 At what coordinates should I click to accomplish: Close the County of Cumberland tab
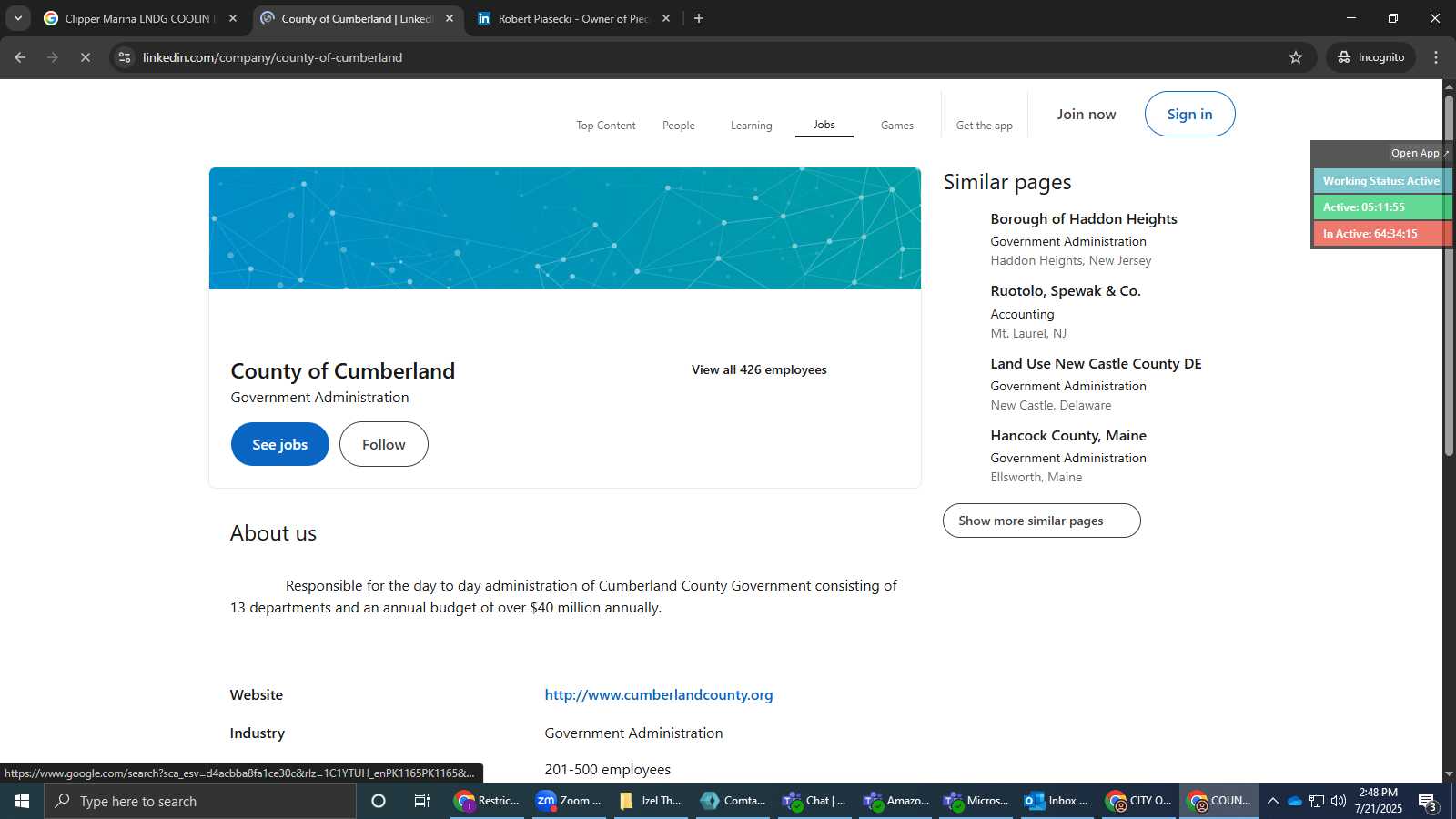click(450, 18)
